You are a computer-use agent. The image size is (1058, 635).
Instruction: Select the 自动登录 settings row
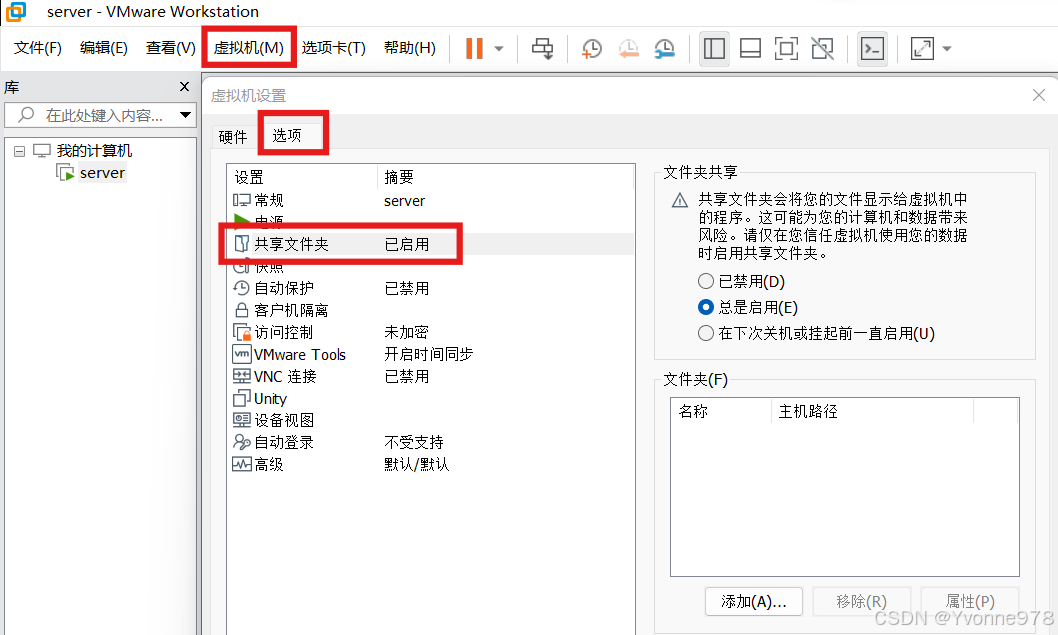(430, 442)
